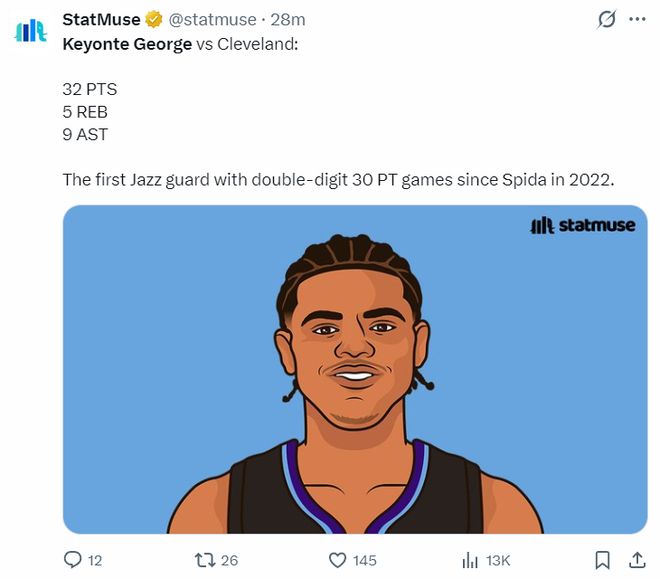This screenshot has height=579, width=660.
Task: Click the 32 PTS stat line
Action: [x=89, y=88]
